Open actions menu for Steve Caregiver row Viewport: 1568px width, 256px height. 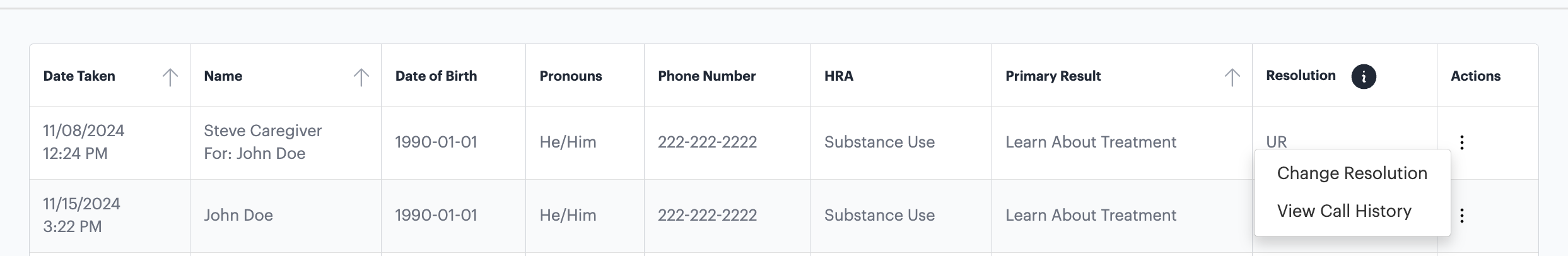click(x=1461, y=143)
